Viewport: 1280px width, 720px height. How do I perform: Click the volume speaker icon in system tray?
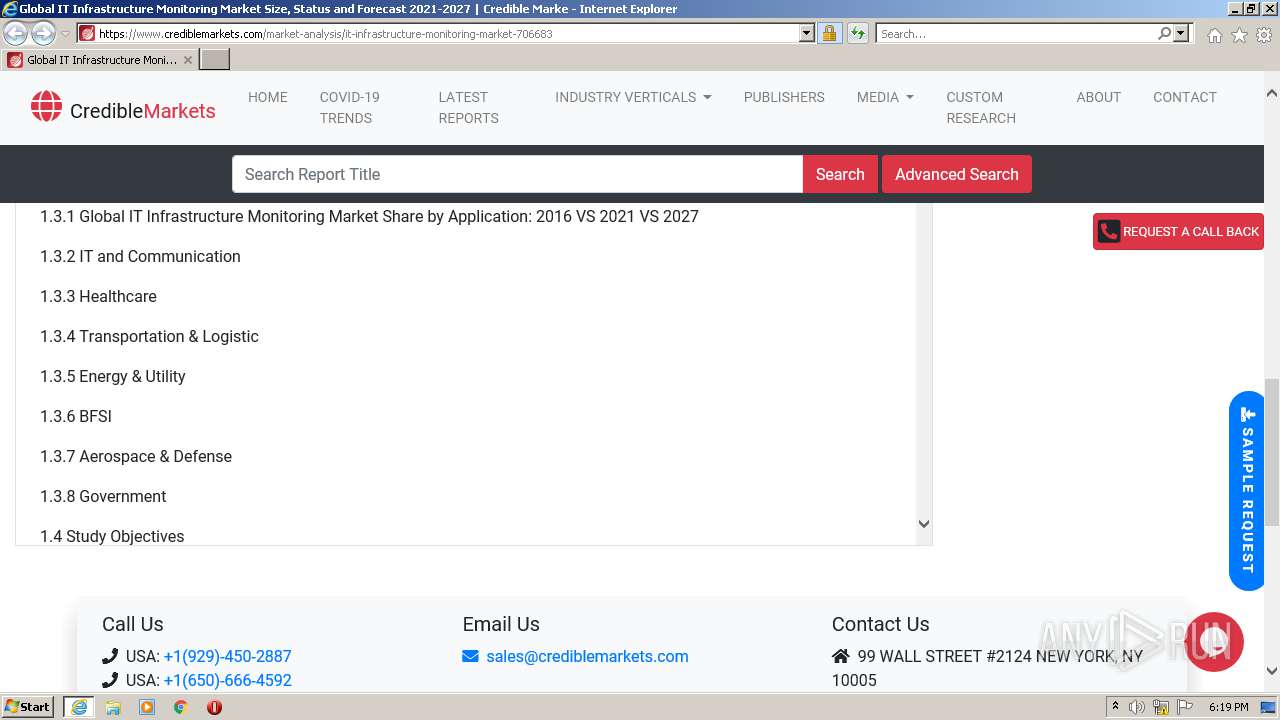coord(1137,707)
